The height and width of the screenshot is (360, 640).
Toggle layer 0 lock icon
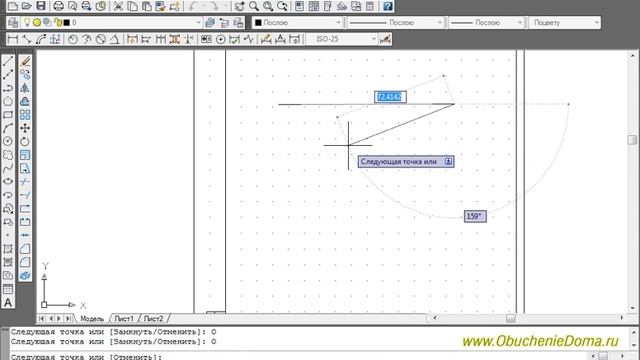(x=58, y=22)
